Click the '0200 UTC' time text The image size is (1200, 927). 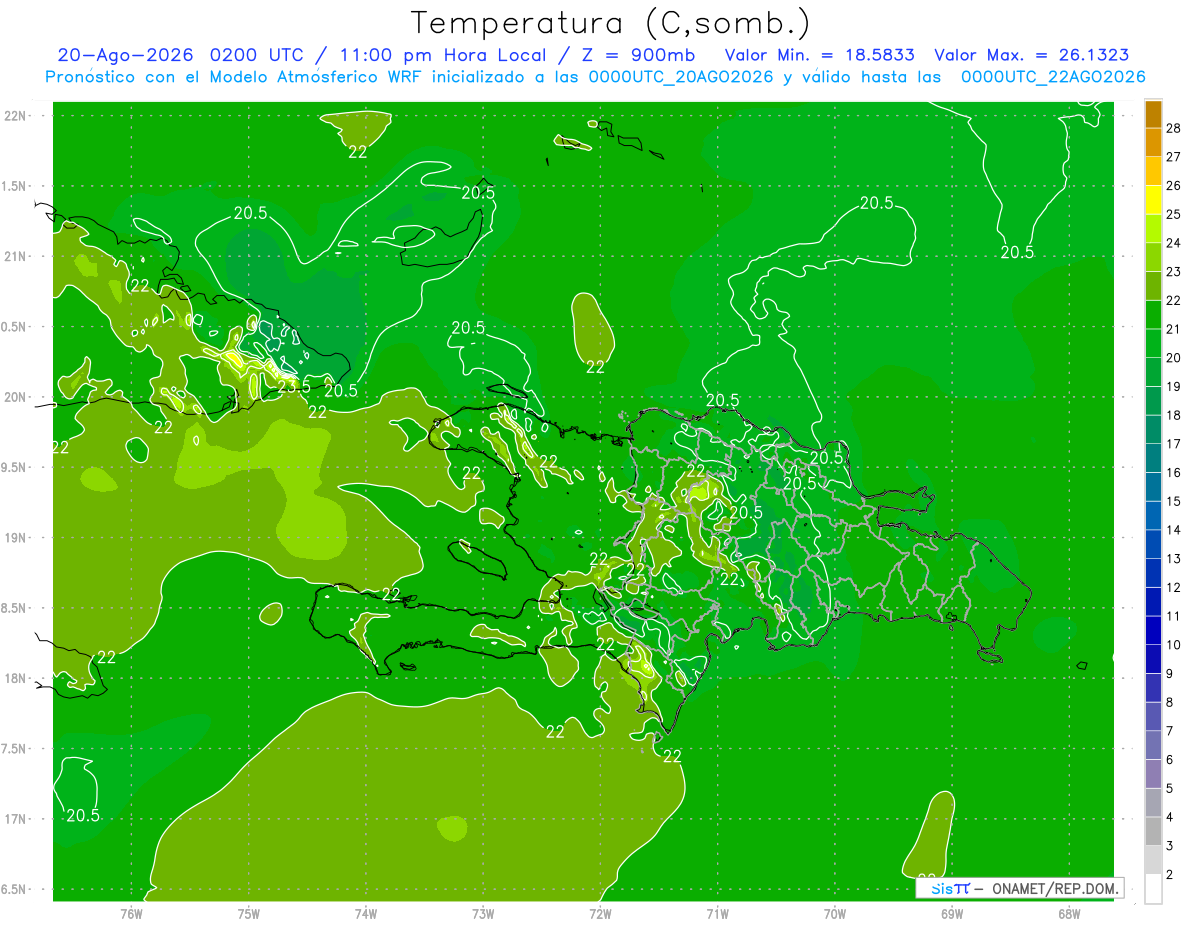tap(256, 55)
